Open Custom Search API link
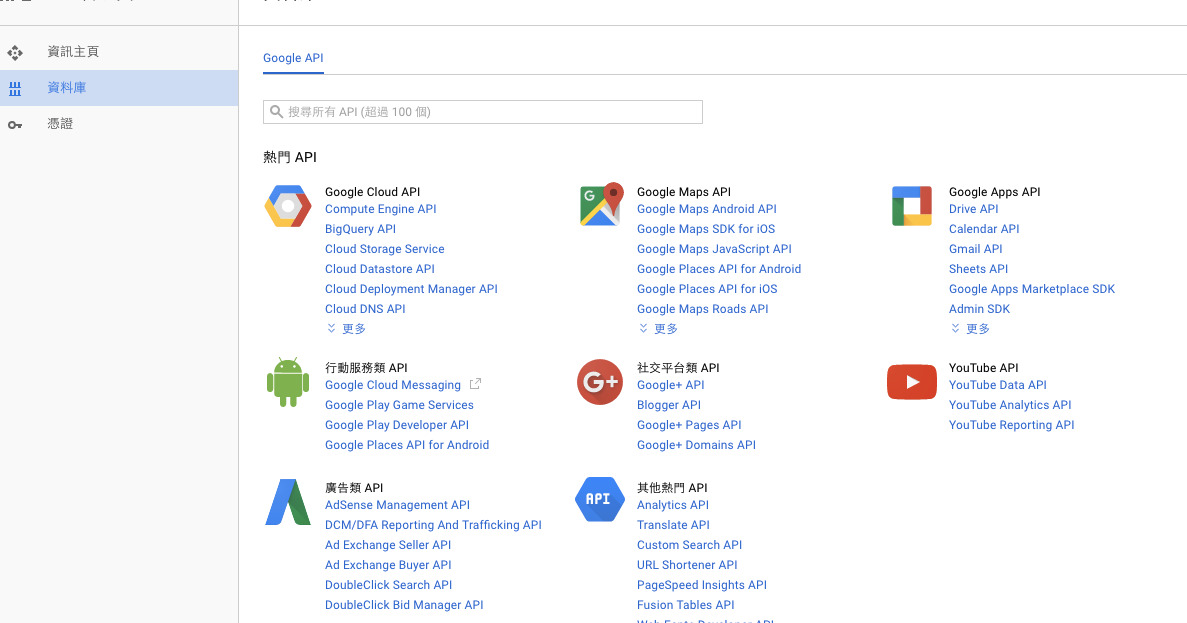Image resolution: width=1187 pixels, height=623 pixels. coord(690,545)
